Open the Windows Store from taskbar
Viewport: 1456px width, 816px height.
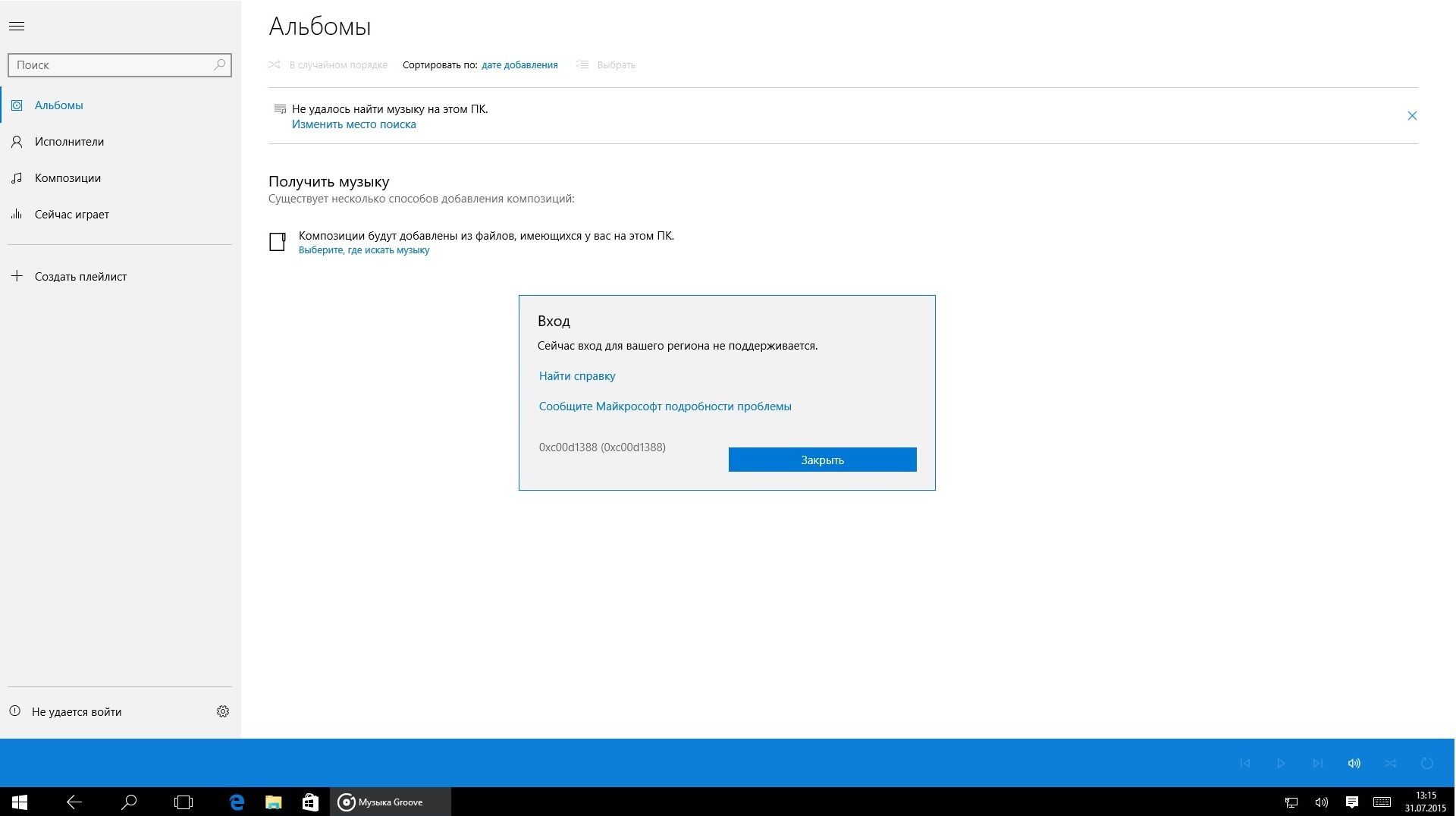310,802
